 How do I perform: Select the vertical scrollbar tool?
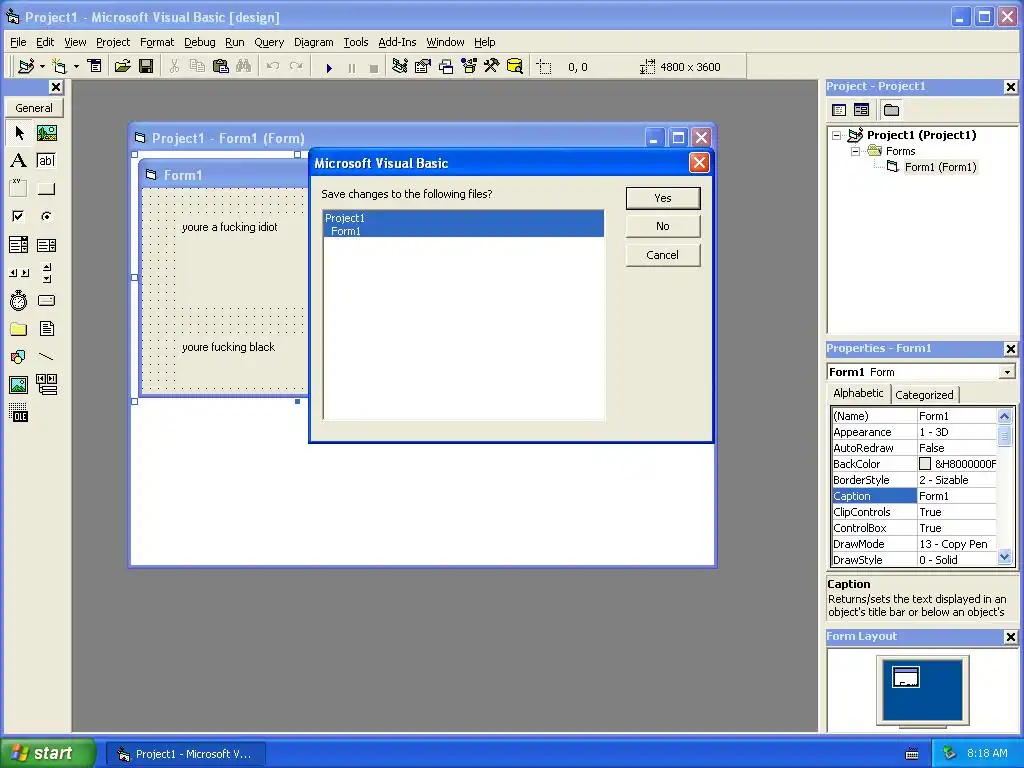click(46, 273)
